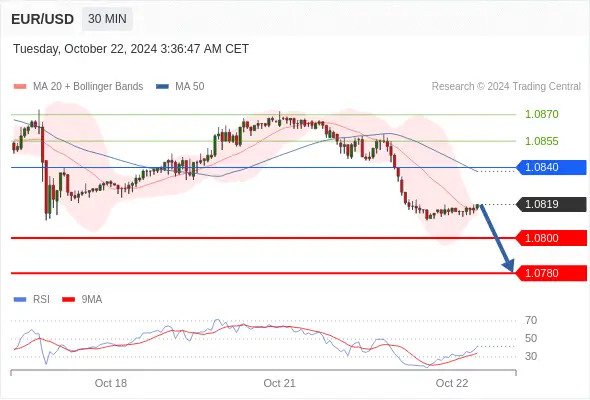Click the RSI 70 axis label

tap(531, 320)
